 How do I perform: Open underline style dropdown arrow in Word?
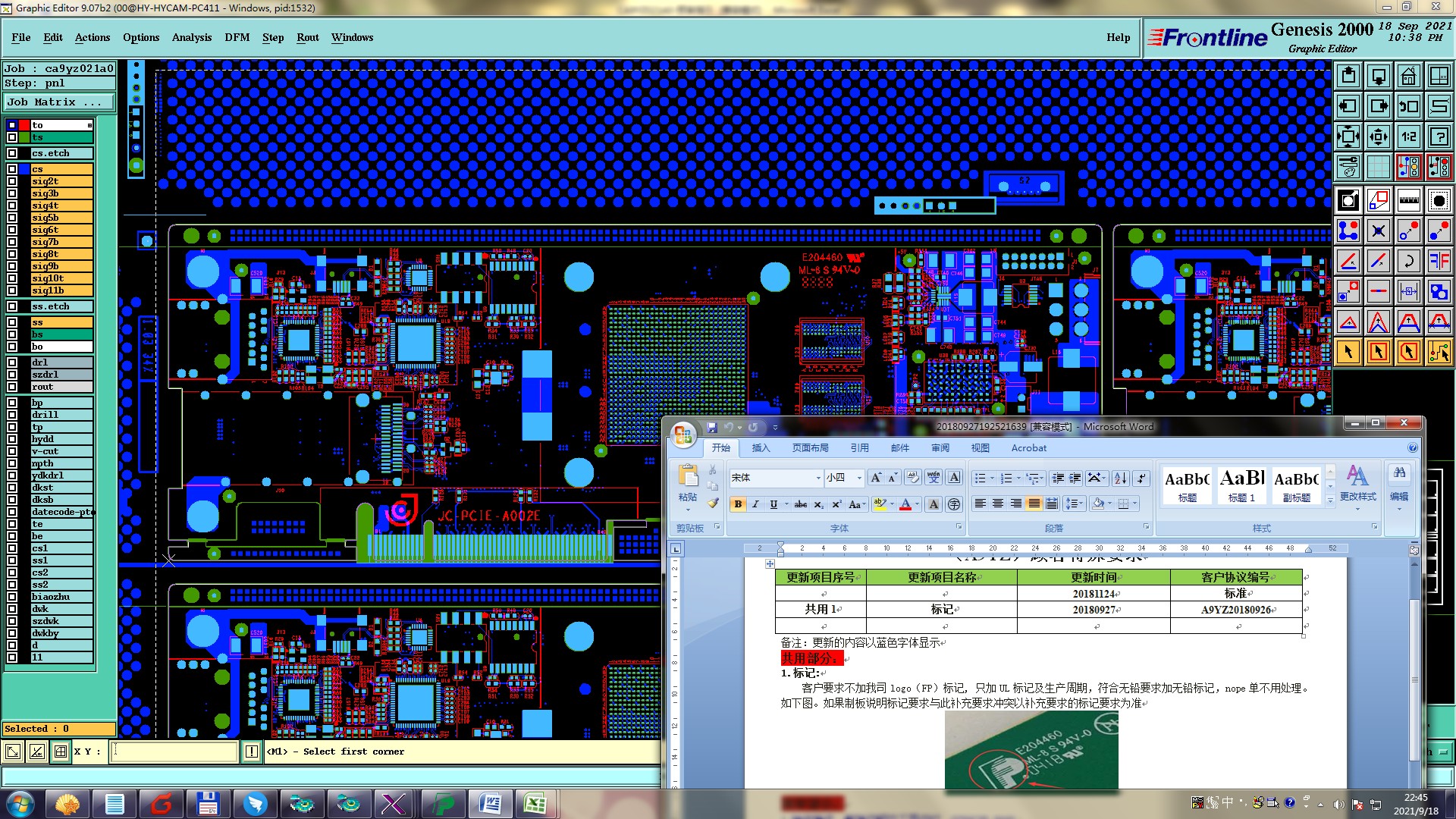pos(786,504)
